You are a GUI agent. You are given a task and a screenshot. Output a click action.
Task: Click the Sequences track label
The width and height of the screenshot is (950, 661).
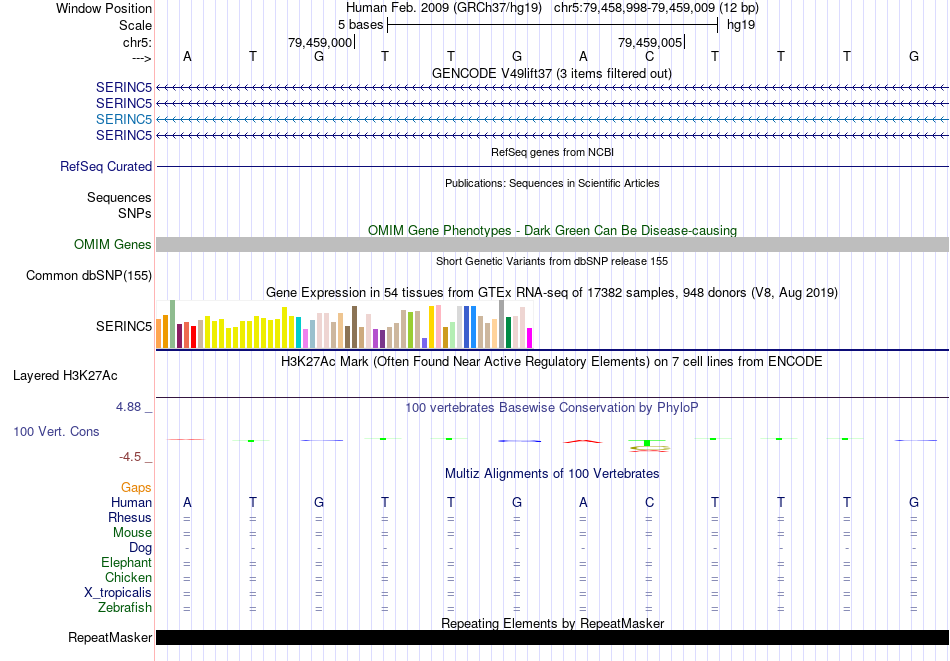119,198
